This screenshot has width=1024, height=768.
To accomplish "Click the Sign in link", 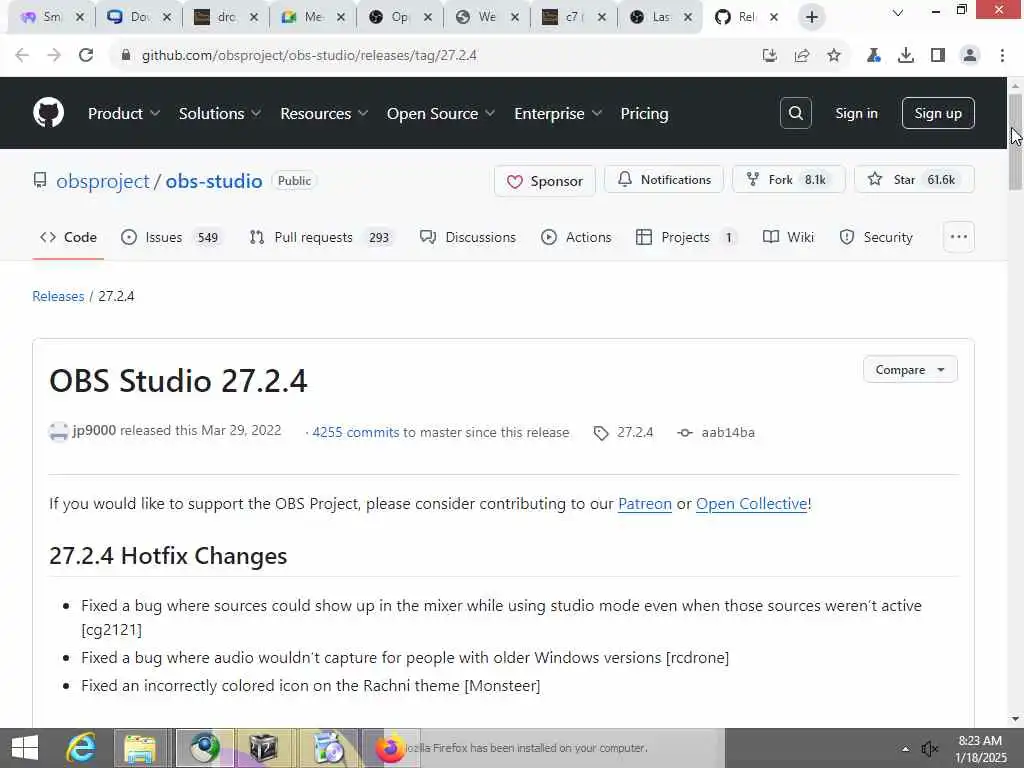I will (x=856, y=113).
